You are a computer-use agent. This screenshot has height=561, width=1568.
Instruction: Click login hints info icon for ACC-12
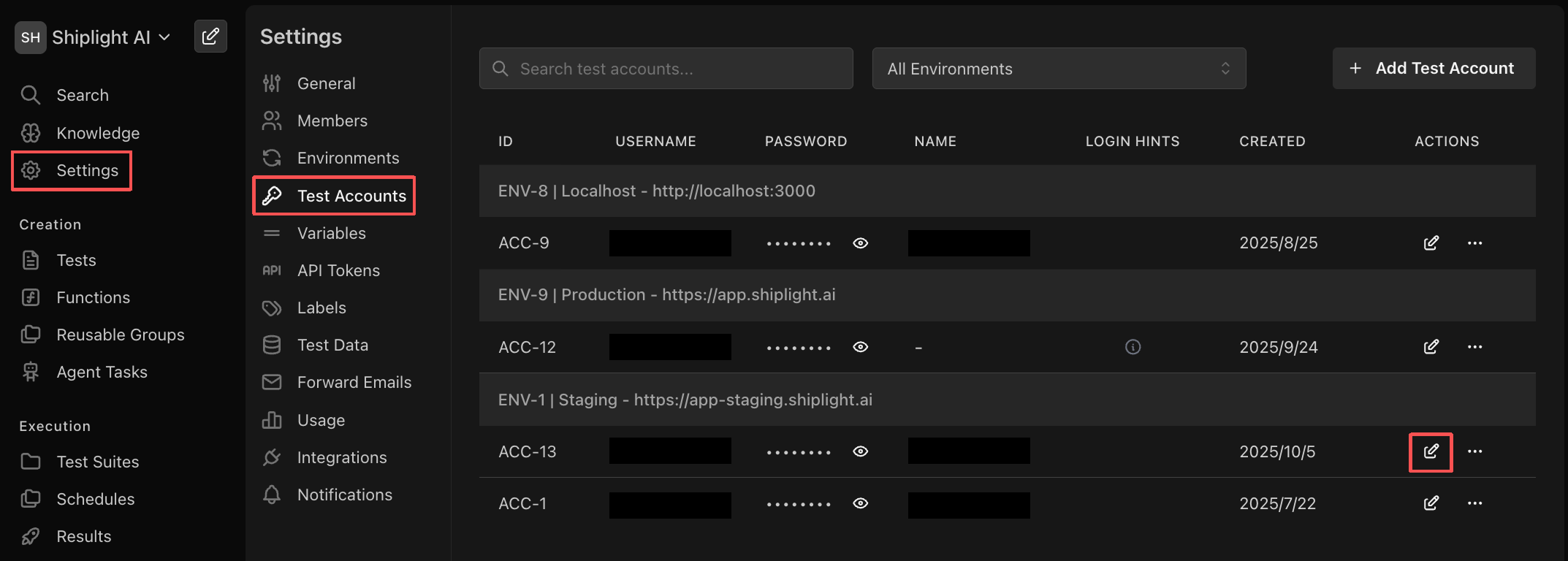1133,347
